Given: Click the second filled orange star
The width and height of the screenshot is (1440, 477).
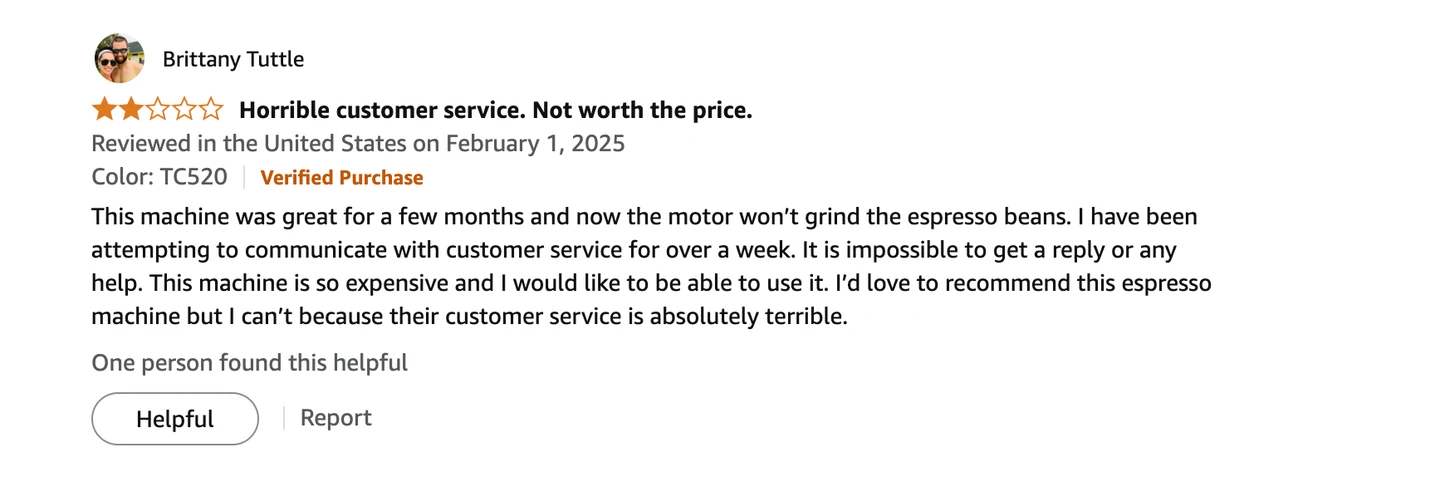Looking at the screenshot, I should coord(131,109).
